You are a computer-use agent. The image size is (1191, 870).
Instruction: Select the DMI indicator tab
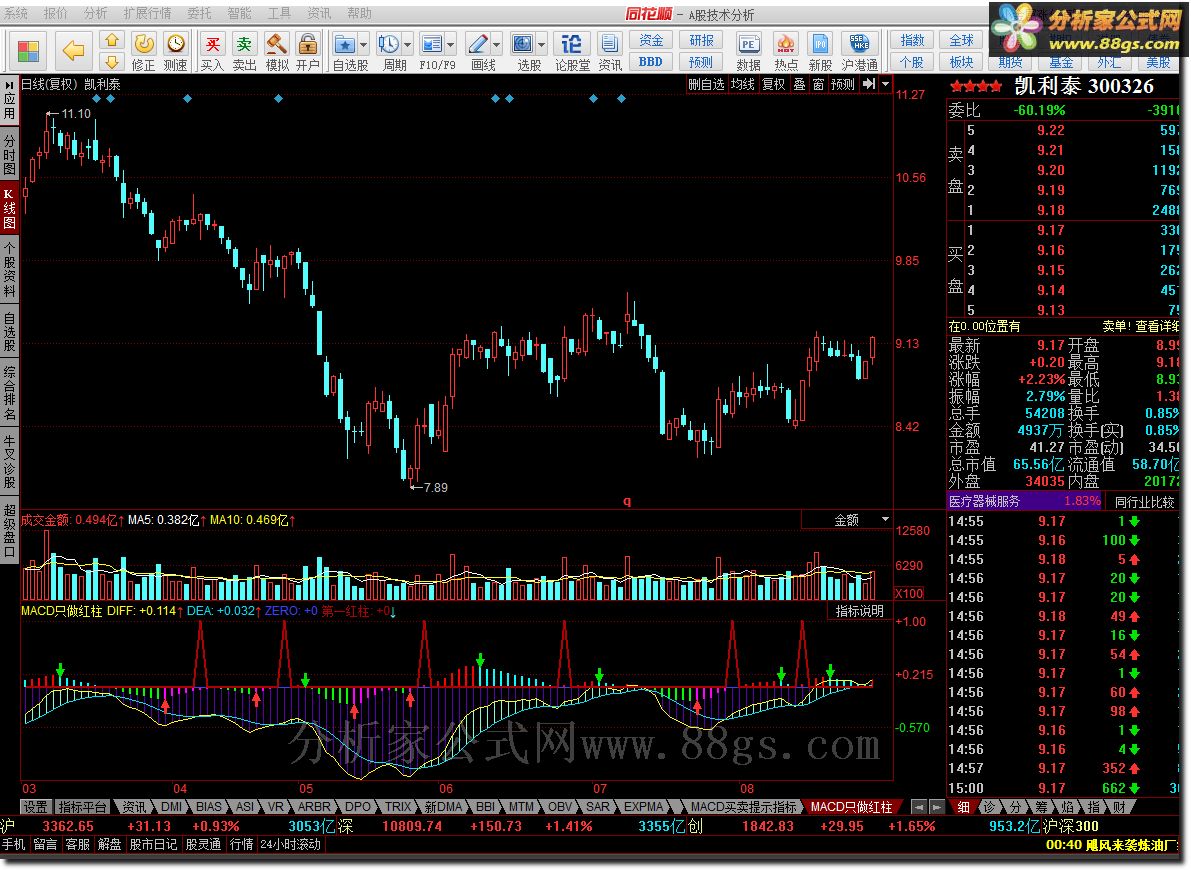172,807
